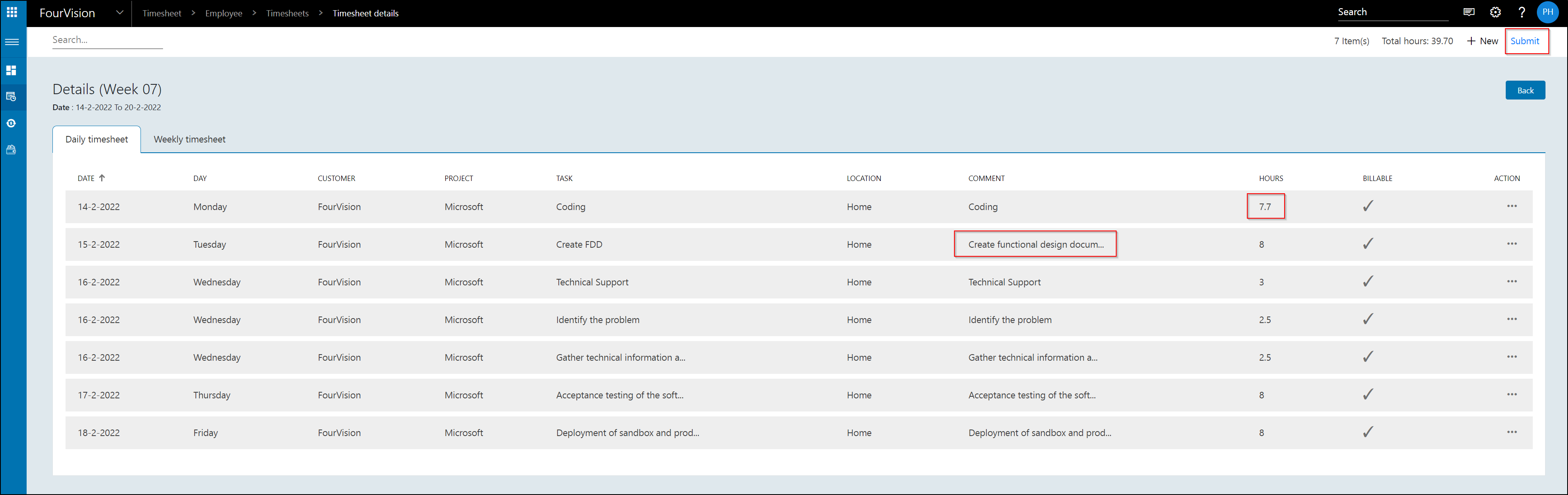This screenshot has height=495, width=1568.
Task: Open the PH user profile avatar
Action: (x=1547, y=12)
